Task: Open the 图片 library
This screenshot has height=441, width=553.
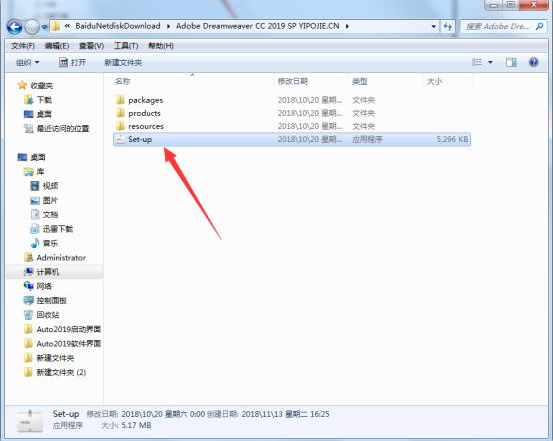Action: click(44, 200)
